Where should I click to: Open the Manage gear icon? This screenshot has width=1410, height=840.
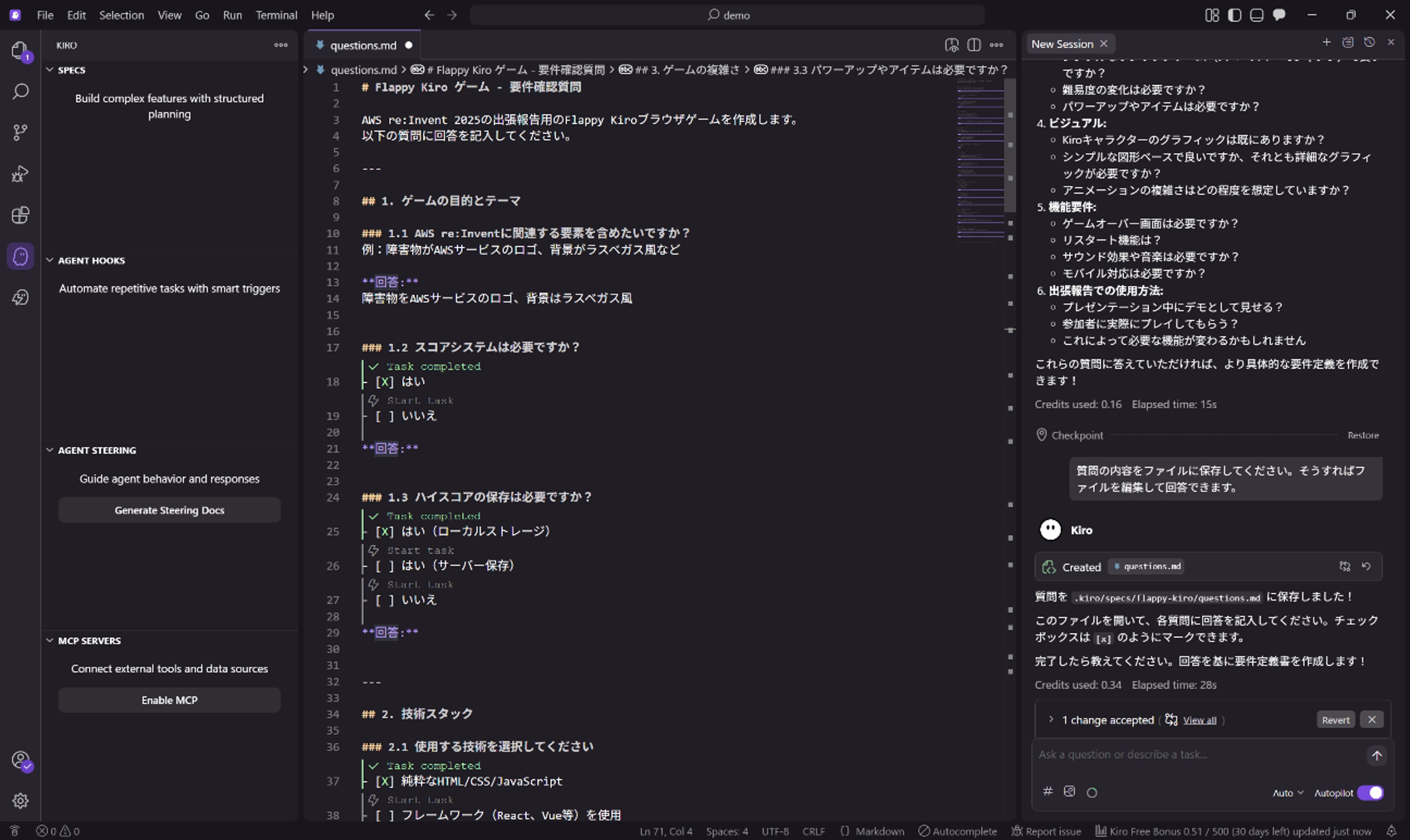pyautogui.click(x=20, y=800)
